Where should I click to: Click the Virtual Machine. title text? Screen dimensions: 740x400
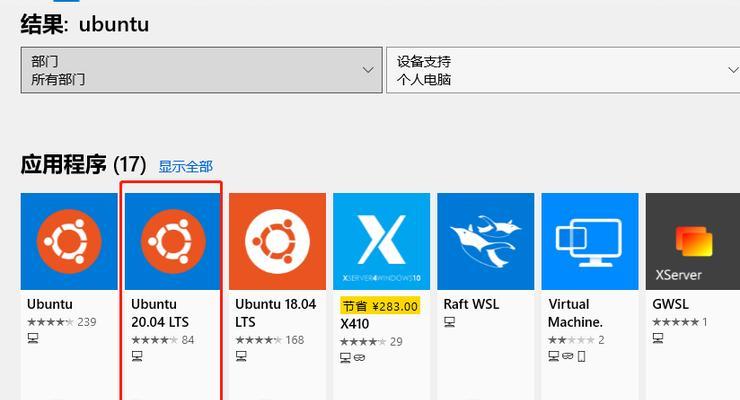click(575, 313)
